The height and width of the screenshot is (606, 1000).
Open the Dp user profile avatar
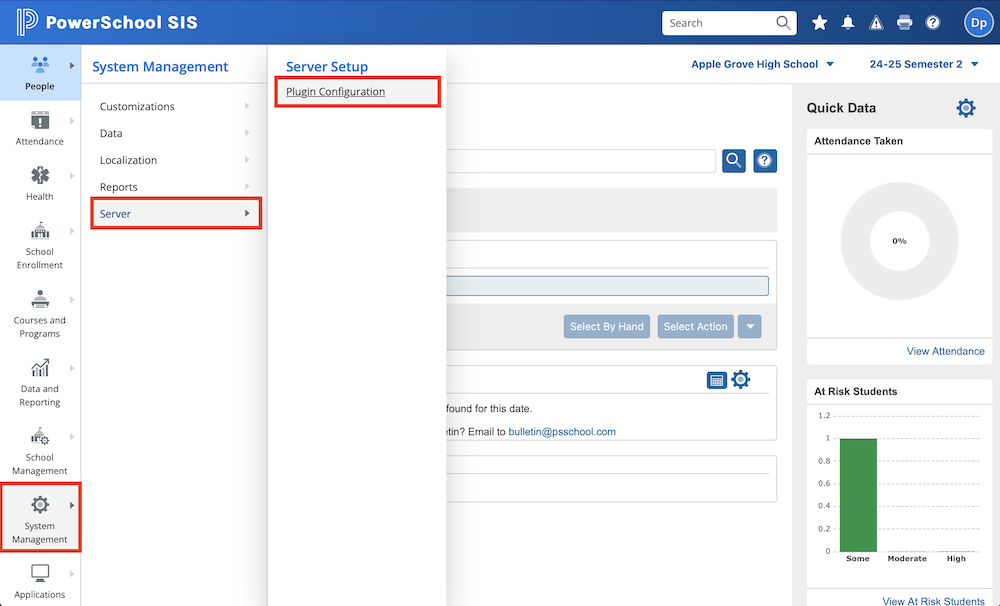(x=977, y=23)
